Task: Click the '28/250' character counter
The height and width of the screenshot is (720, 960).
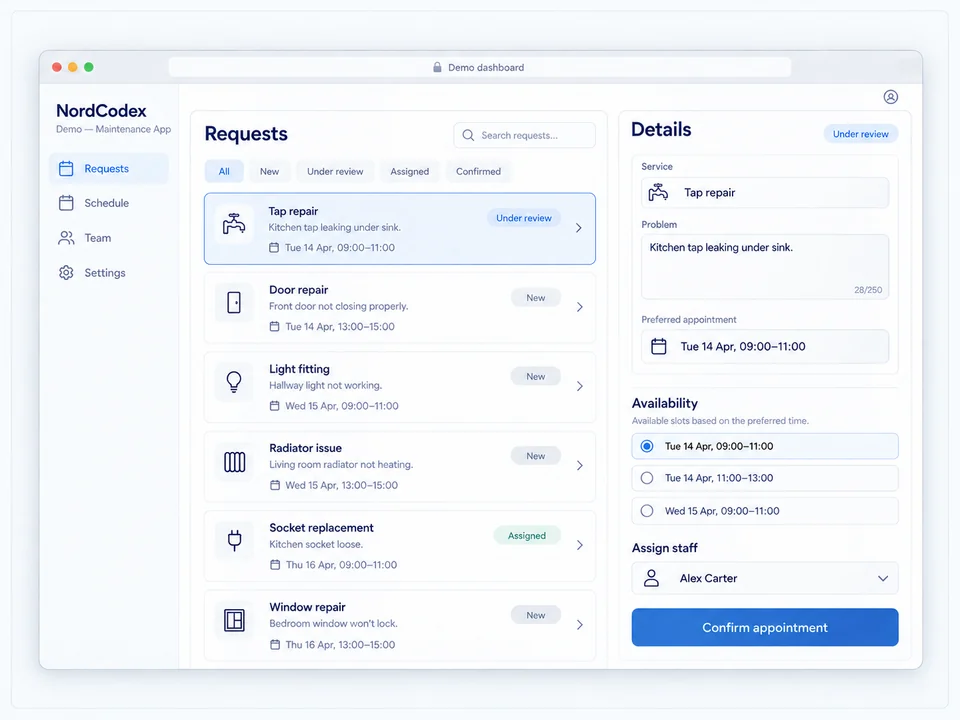Action: pos(868,290)
